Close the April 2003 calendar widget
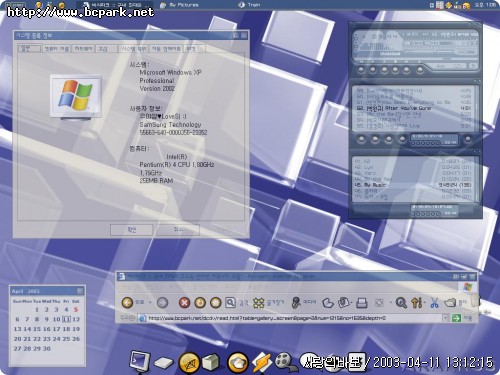 80,291
